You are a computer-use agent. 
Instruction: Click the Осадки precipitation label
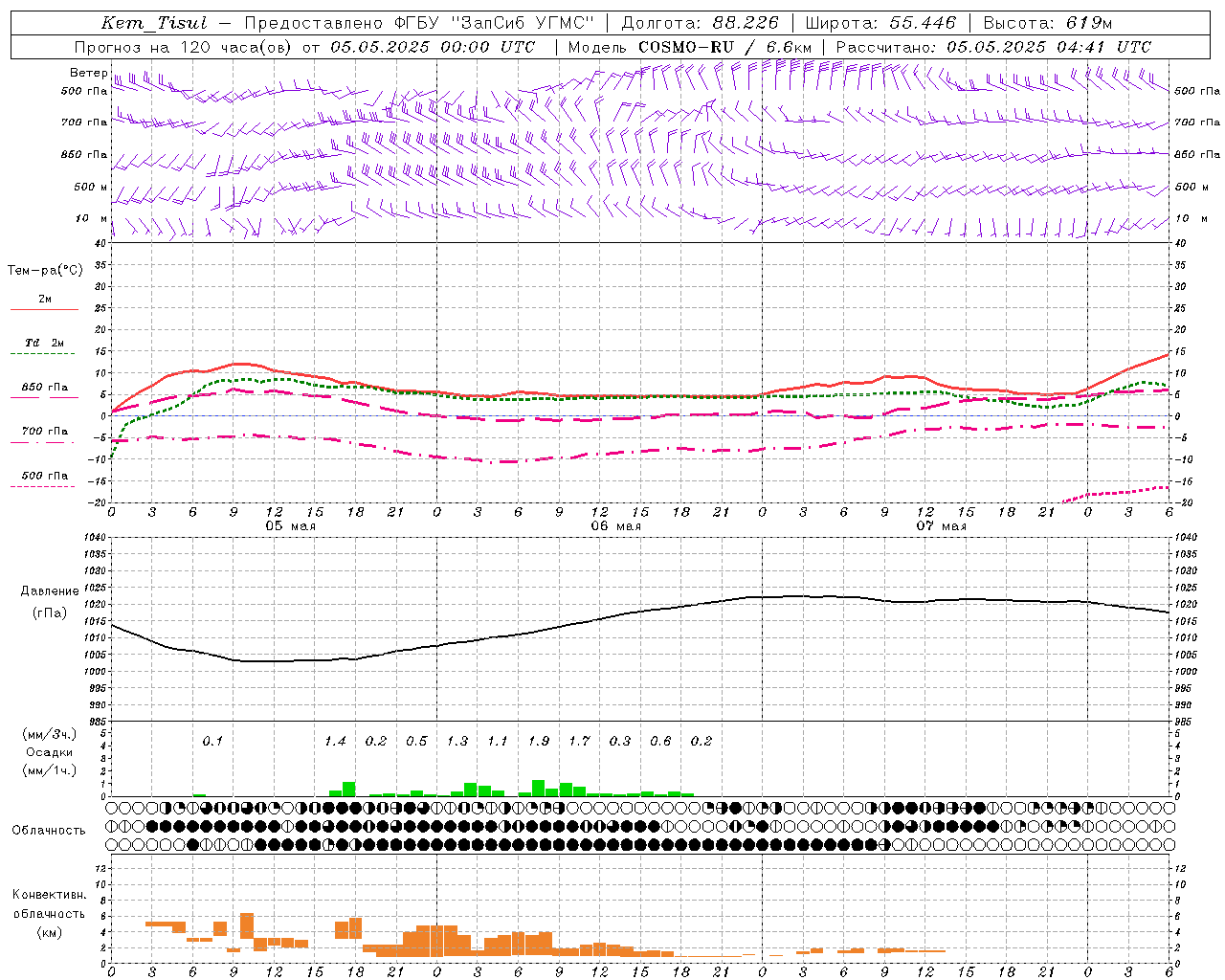coord(50,752)
